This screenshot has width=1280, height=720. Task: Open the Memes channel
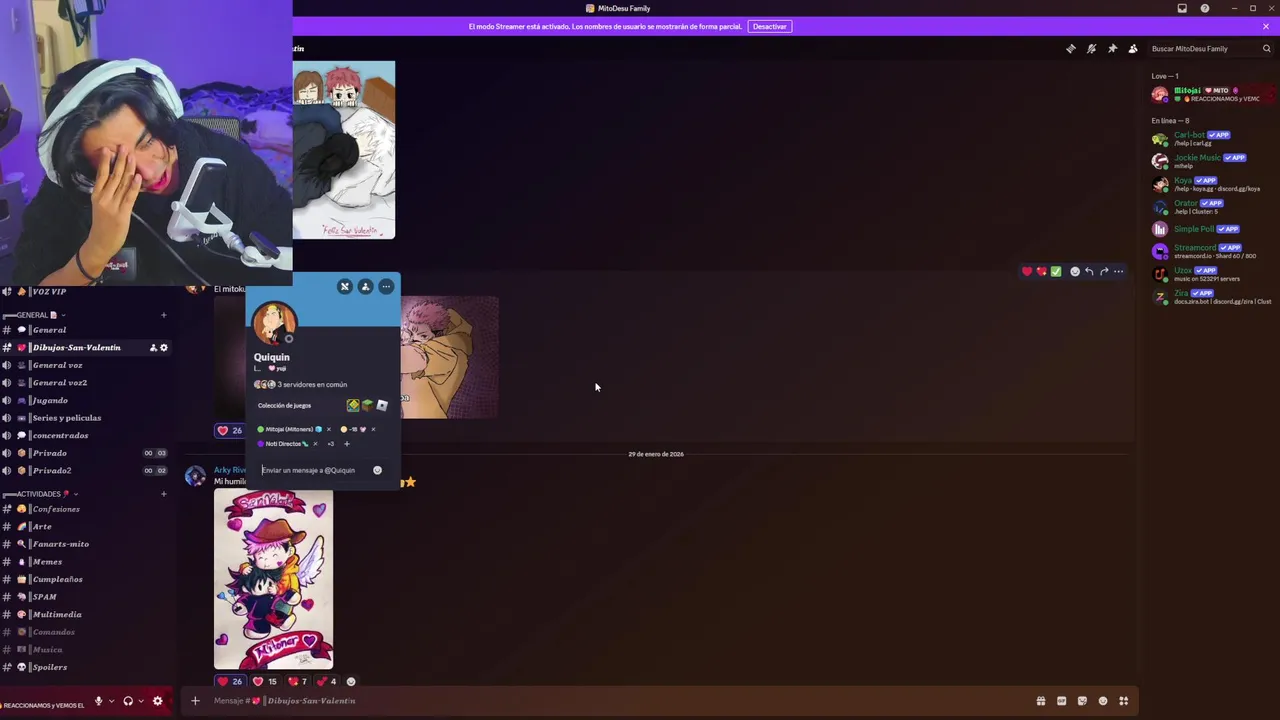[x=85, y=562]
